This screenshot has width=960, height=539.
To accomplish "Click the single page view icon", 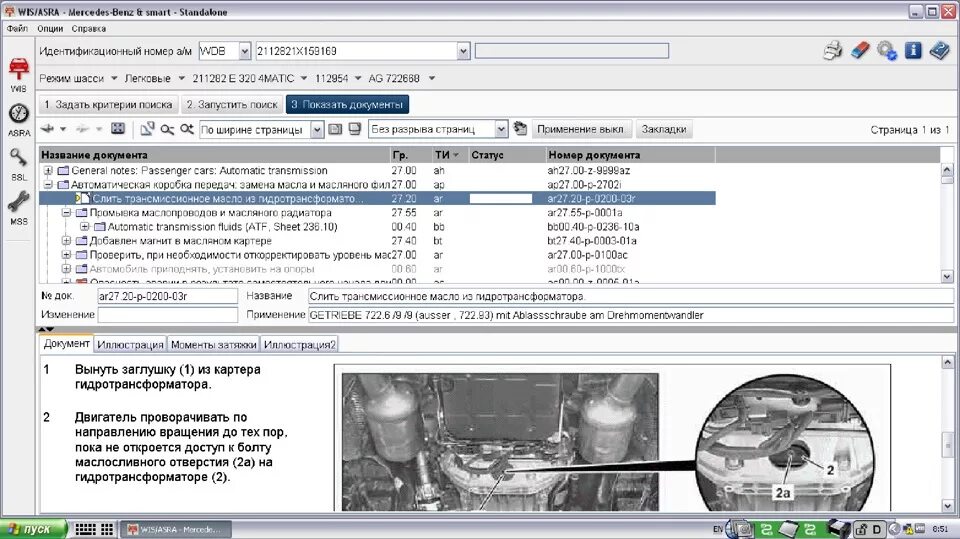I will tap(335, 129).
